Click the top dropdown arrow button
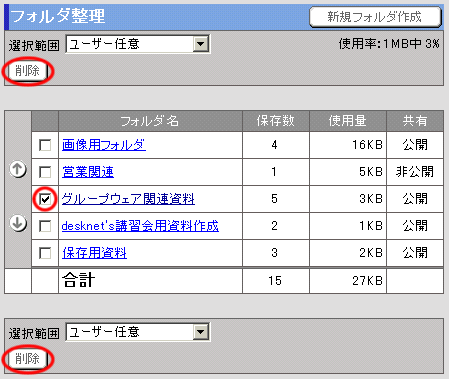 click(201, 44)
